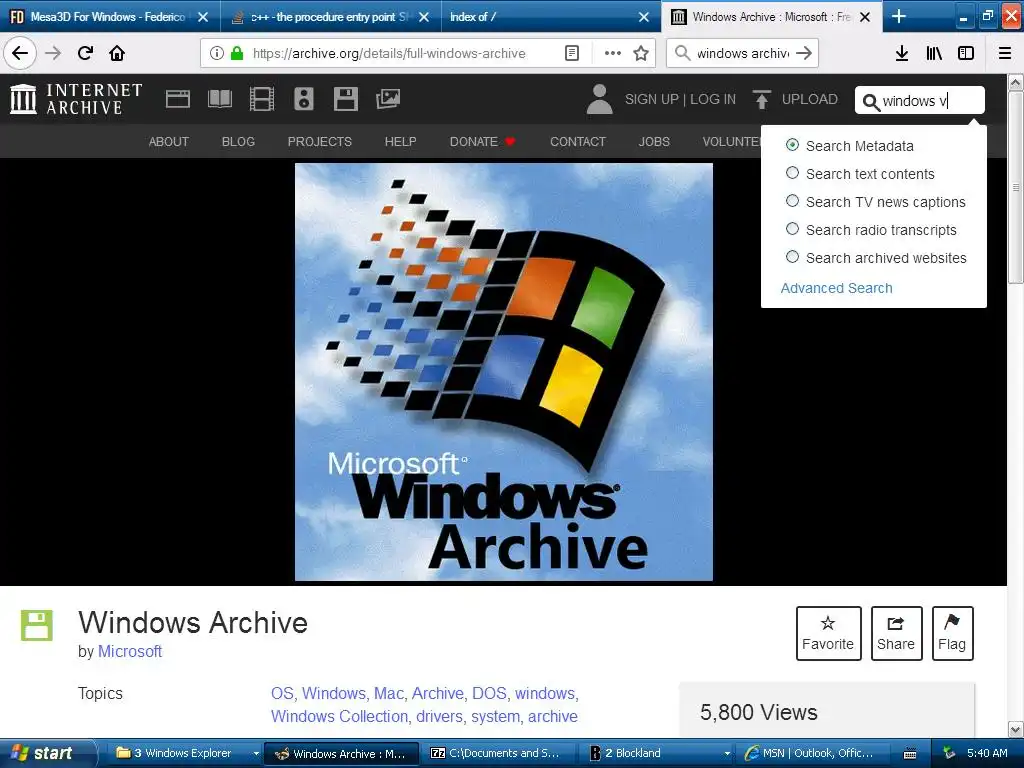Open the Texts book icon

click(x=219, y=99)
